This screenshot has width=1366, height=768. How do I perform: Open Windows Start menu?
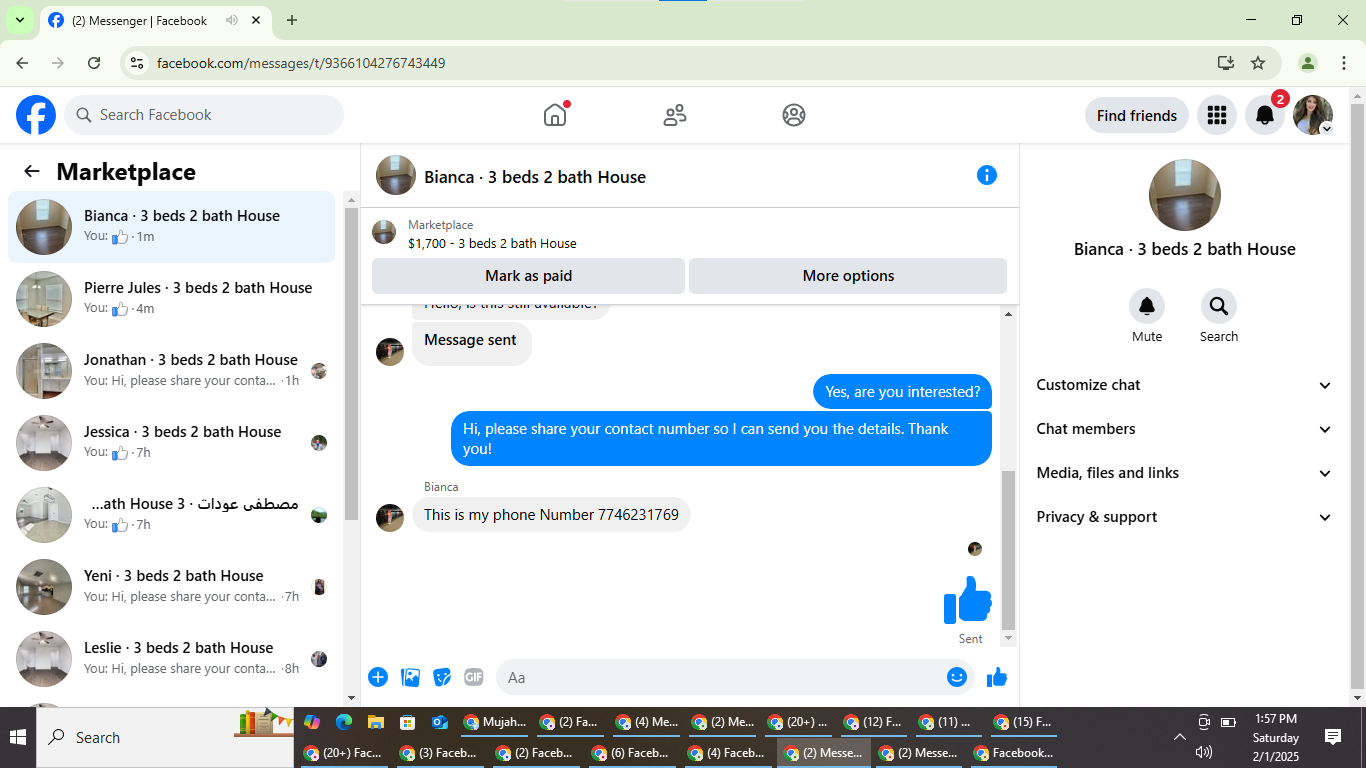(x=18, y=737)
